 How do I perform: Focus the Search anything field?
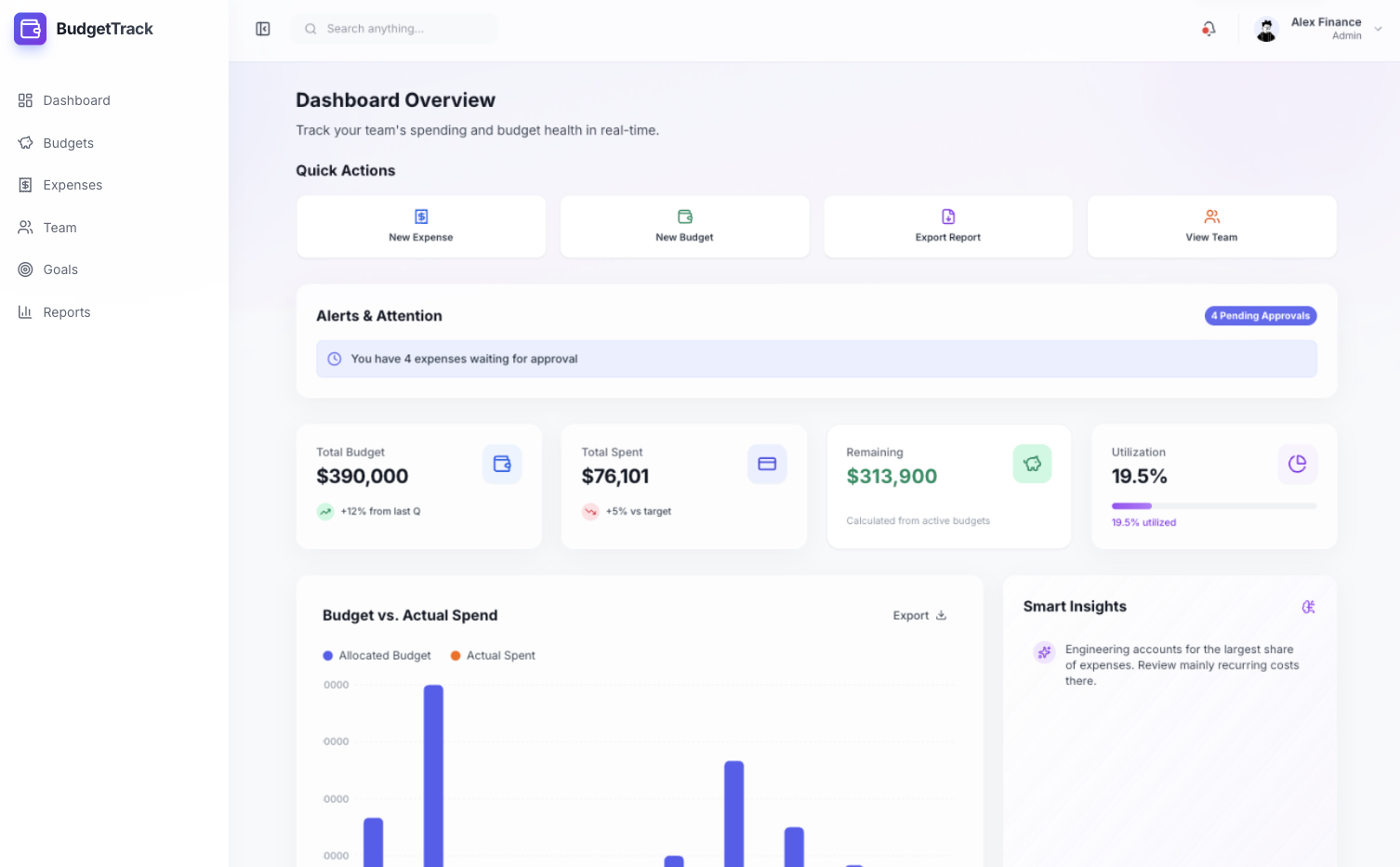click(395, 29)
